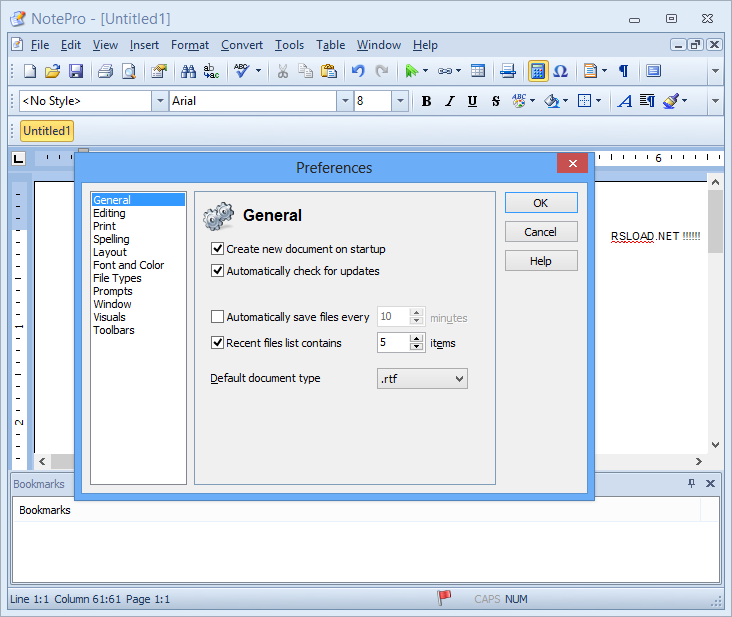732x617 pixels.
Task: Click the Print Preview icon
Action: tap(129, 71)
